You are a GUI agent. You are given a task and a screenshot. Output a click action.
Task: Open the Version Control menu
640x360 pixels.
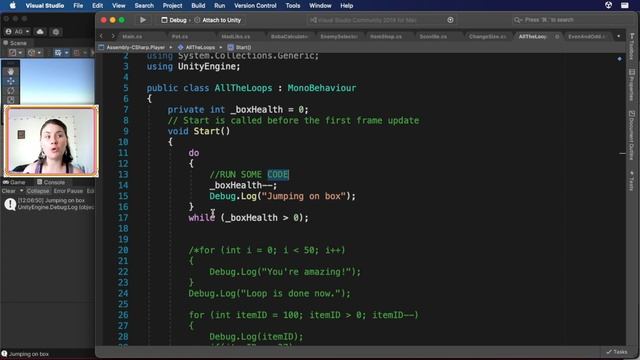click(255, 5)
